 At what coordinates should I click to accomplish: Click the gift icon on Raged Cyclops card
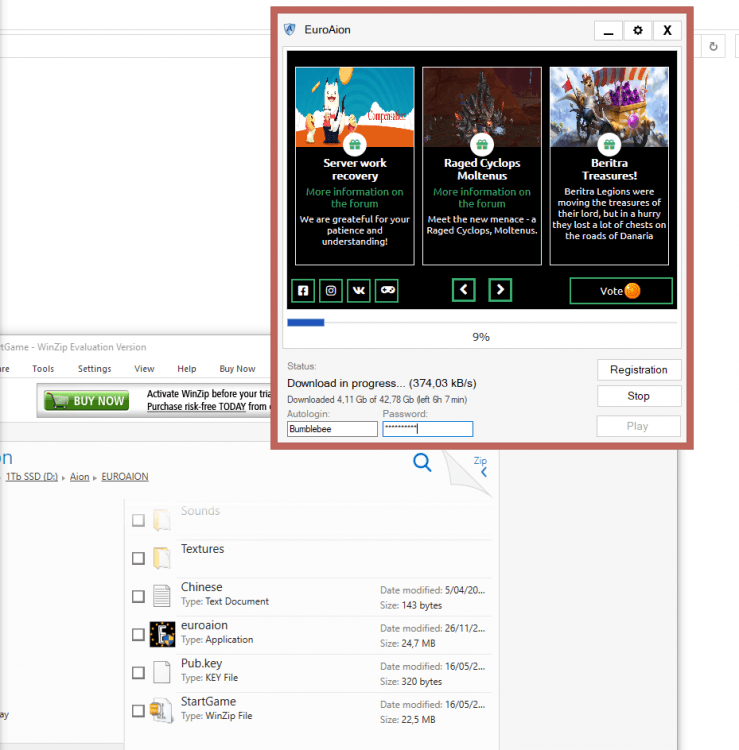[481, 146]
